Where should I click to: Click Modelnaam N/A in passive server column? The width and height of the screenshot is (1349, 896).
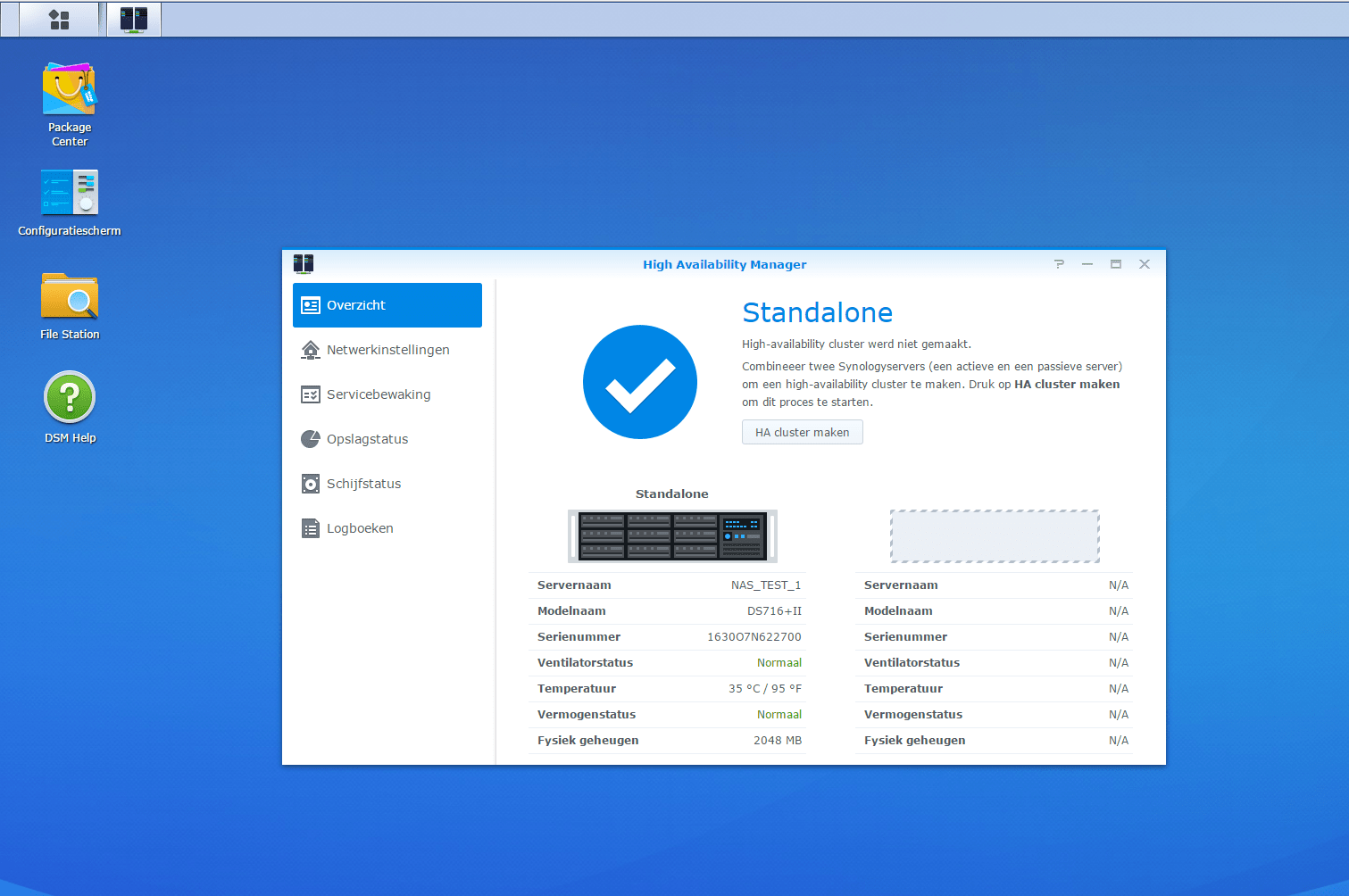1119,611
